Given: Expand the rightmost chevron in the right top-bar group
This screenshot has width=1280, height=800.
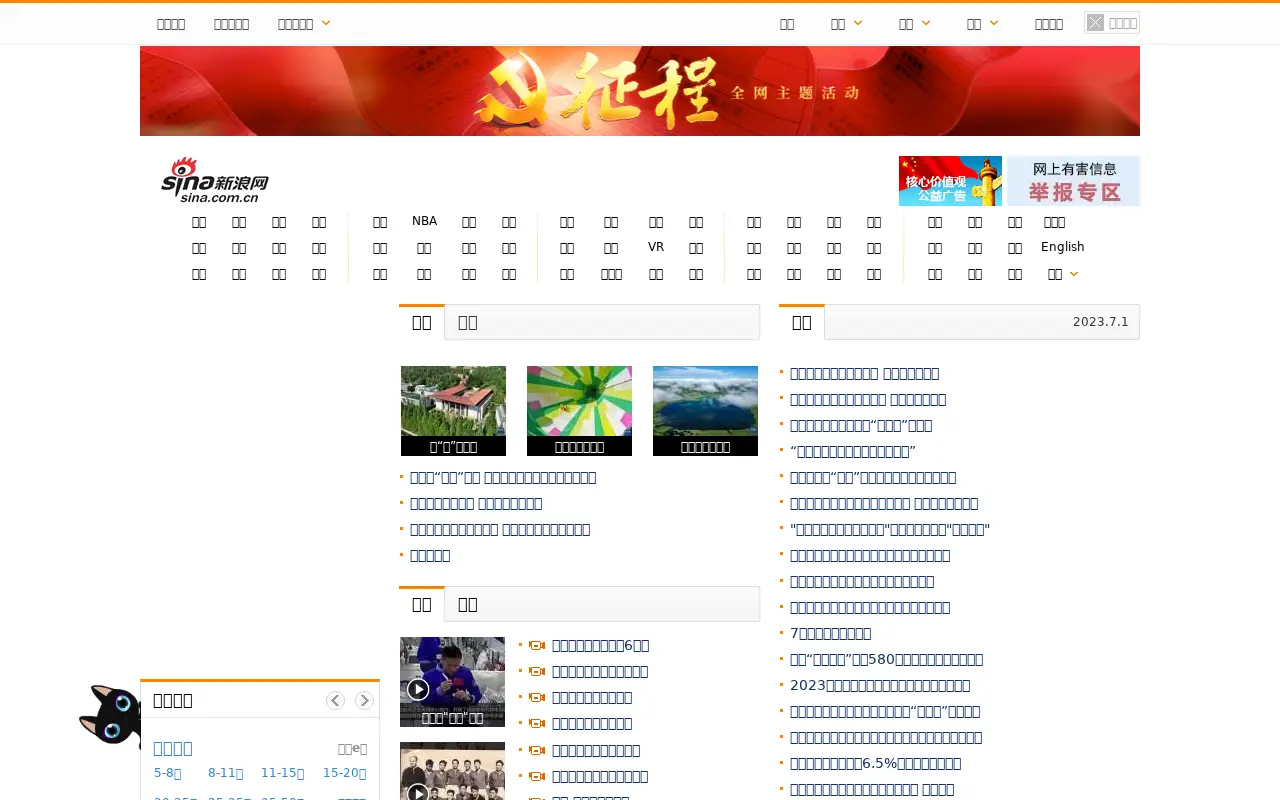Looking at the screenshot, I should (x=994, y=23).
